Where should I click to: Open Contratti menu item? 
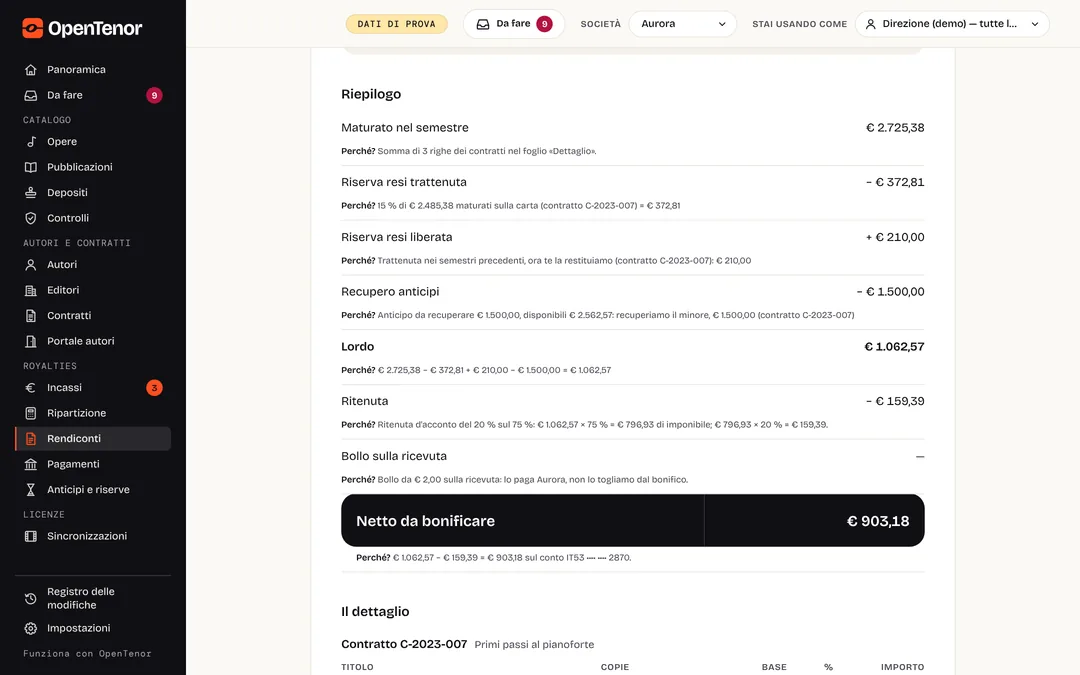pyautogui.click(x=93, y=315)
